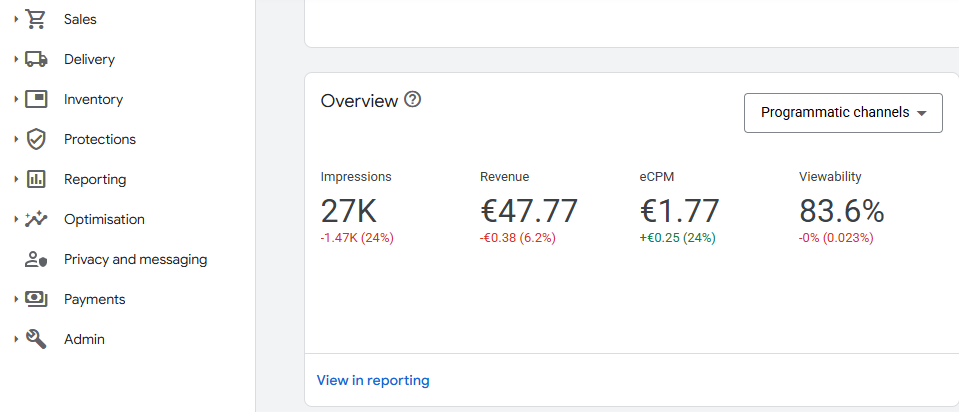Viewport: 959px width, 412px height.
Task: Select Privacy and messaging menu item
Action: pos(135,259)
